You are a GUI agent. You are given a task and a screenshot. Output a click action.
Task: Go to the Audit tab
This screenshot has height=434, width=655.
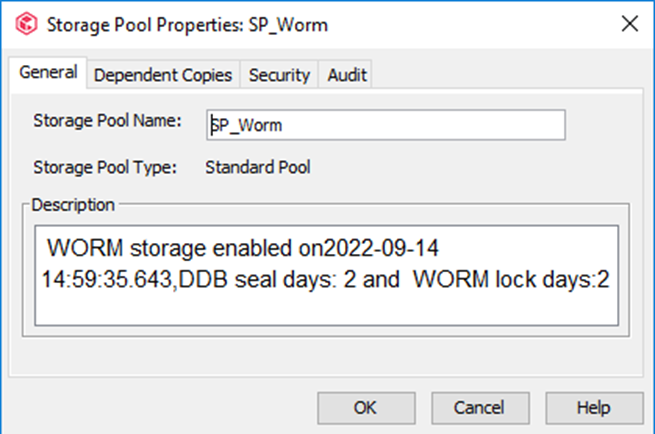347,74
